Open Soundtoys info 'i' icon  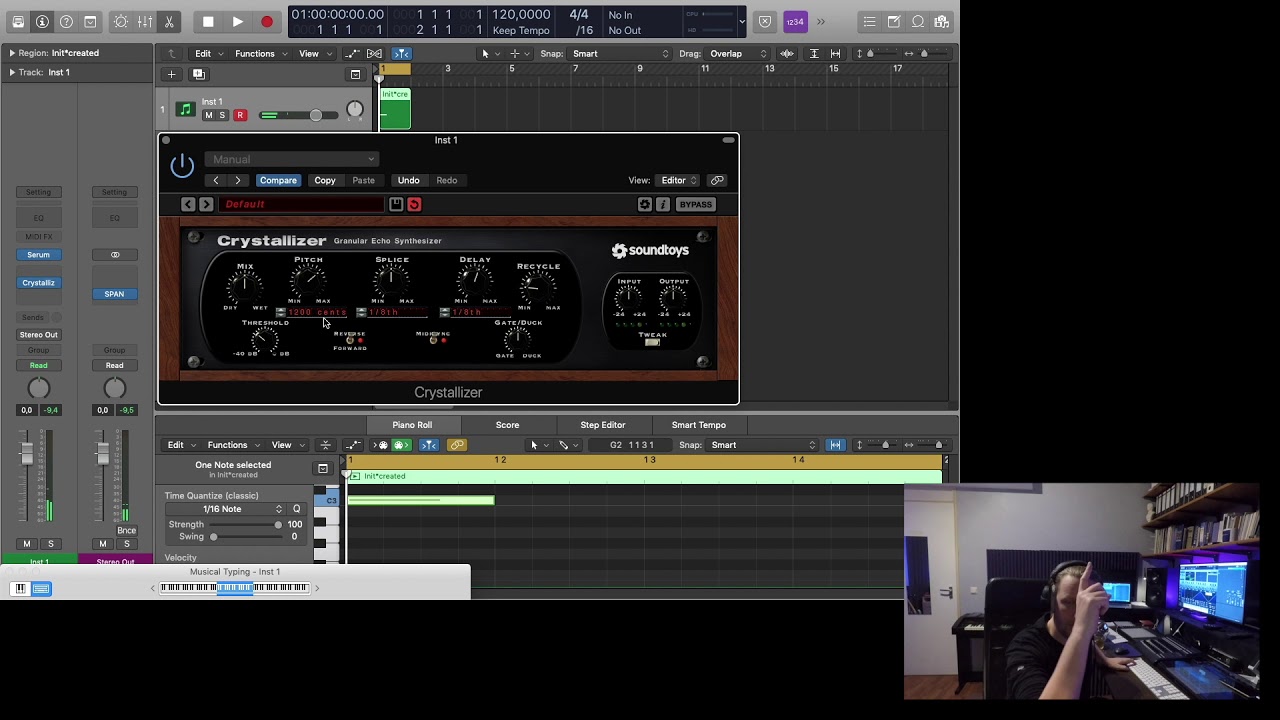[x=662, y=204]
